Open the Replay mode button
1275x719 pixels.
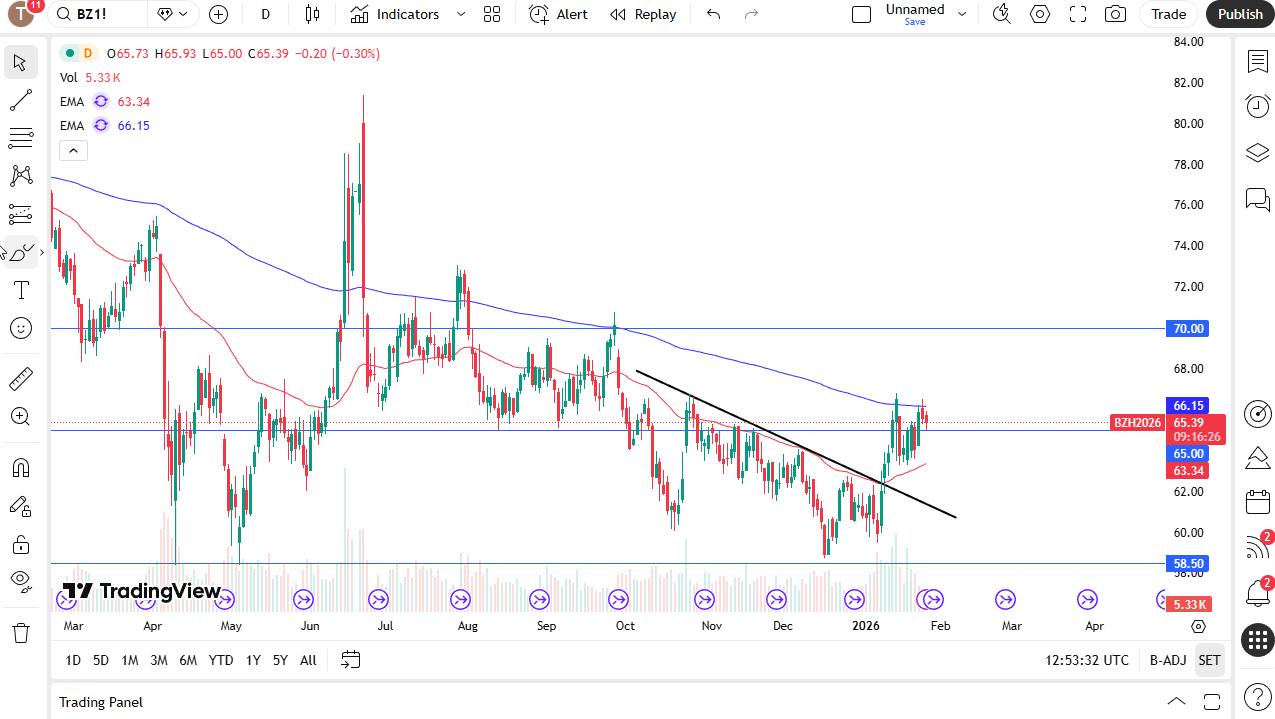[643, 14]
